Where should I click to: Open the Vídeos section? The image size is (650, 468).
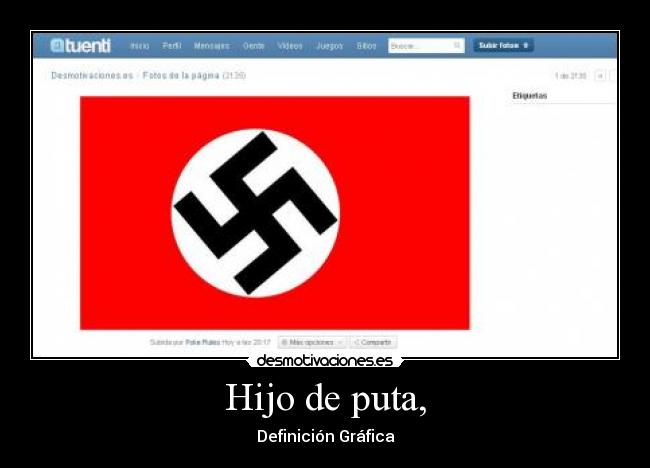pos(290,46)
